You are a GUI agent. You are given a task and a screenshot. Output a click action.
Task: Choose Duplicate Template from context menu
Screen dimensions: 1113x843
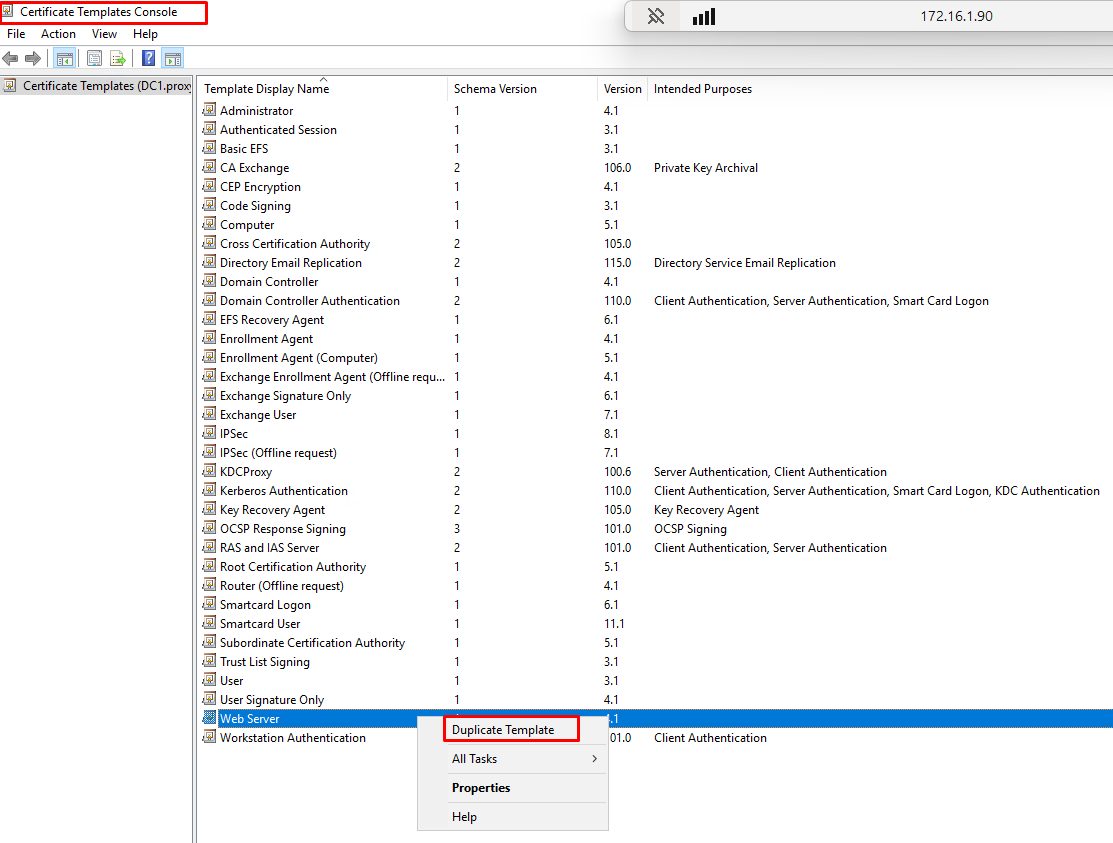(512, 729)
